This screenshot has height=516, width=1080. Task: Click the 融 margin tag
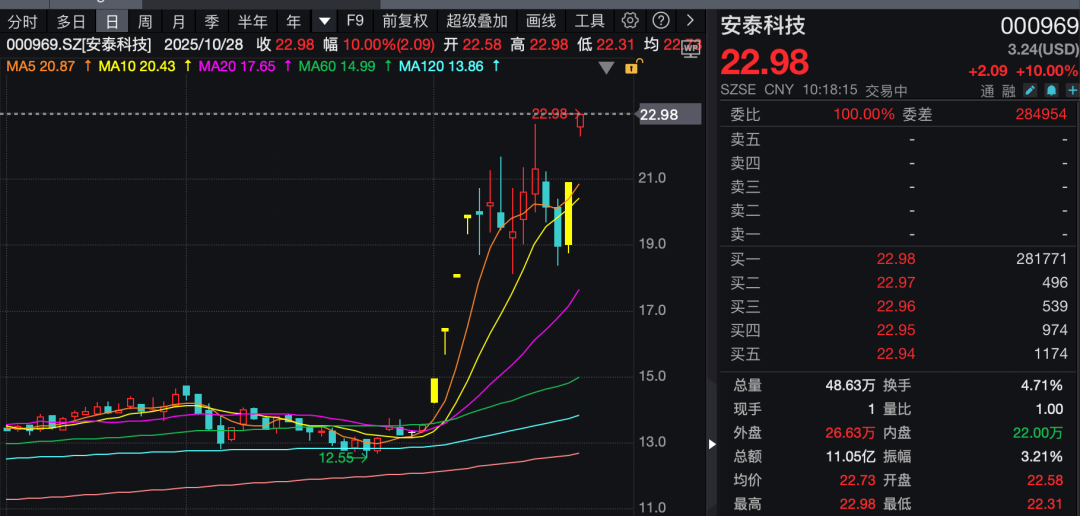point(1008,91)
